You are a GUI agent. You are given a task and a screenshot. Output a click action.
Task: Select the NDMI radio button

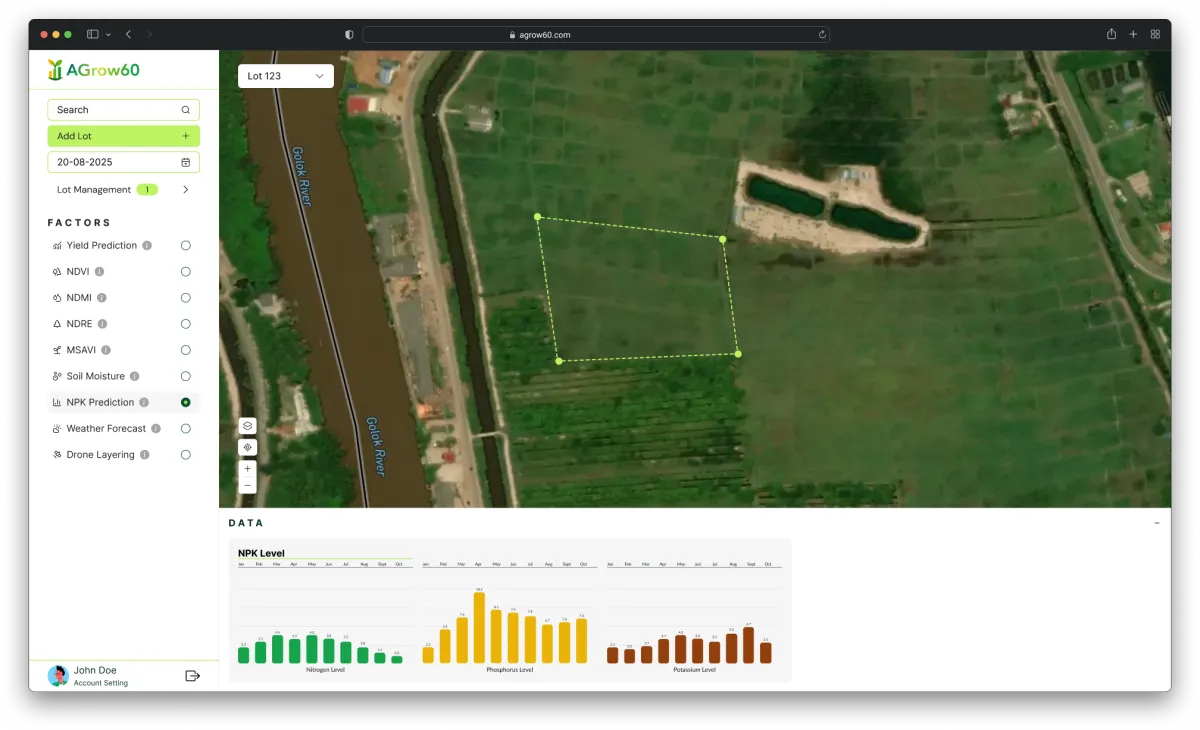coord(185,298)
